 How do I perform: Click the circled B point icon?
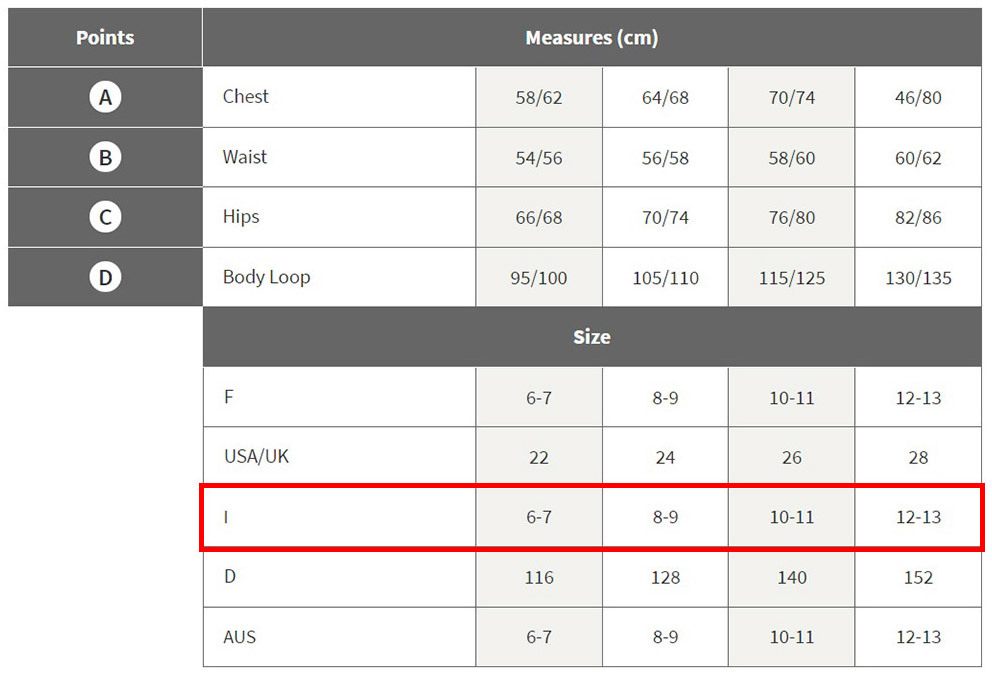105,157
